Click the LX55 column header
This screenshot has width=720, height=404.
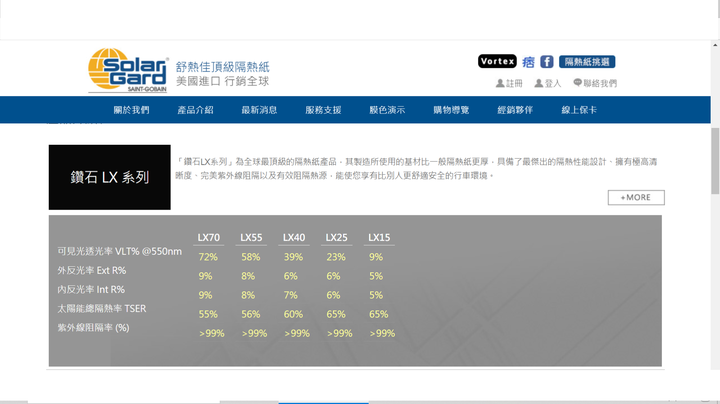click(x=251, y=237)
